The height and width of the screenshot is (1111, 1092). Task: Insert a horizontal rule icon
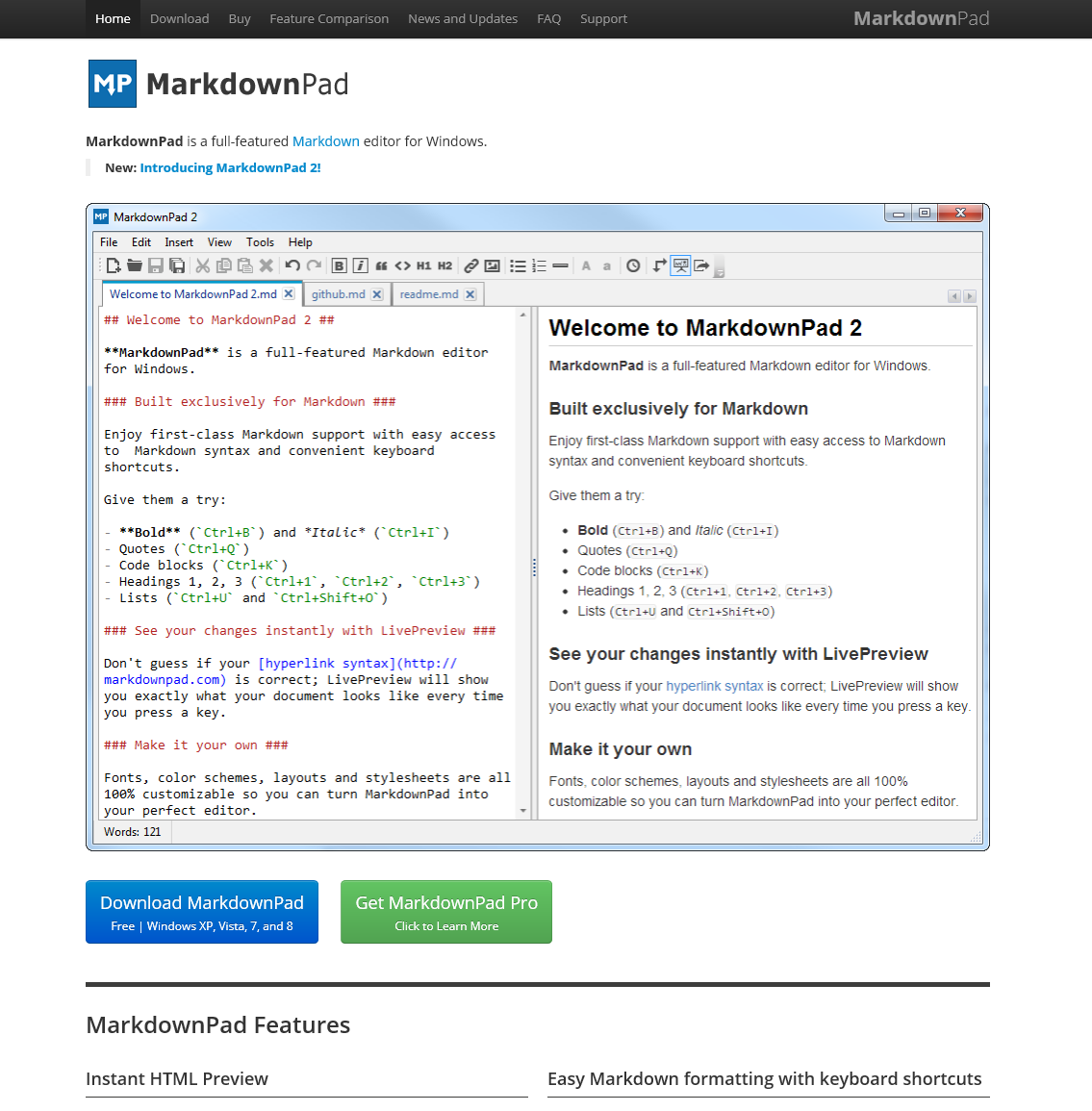(x=561, y=265)
